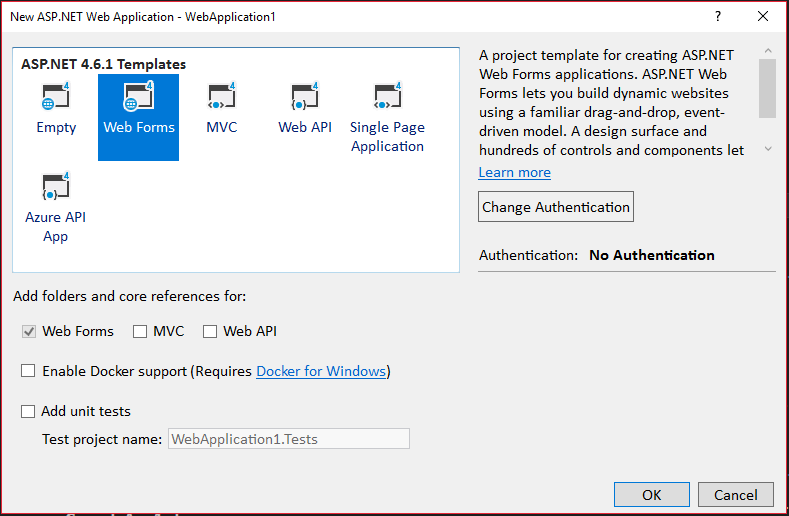Select the Empty template icon
The image size is (789, 516).
point(55,96)
